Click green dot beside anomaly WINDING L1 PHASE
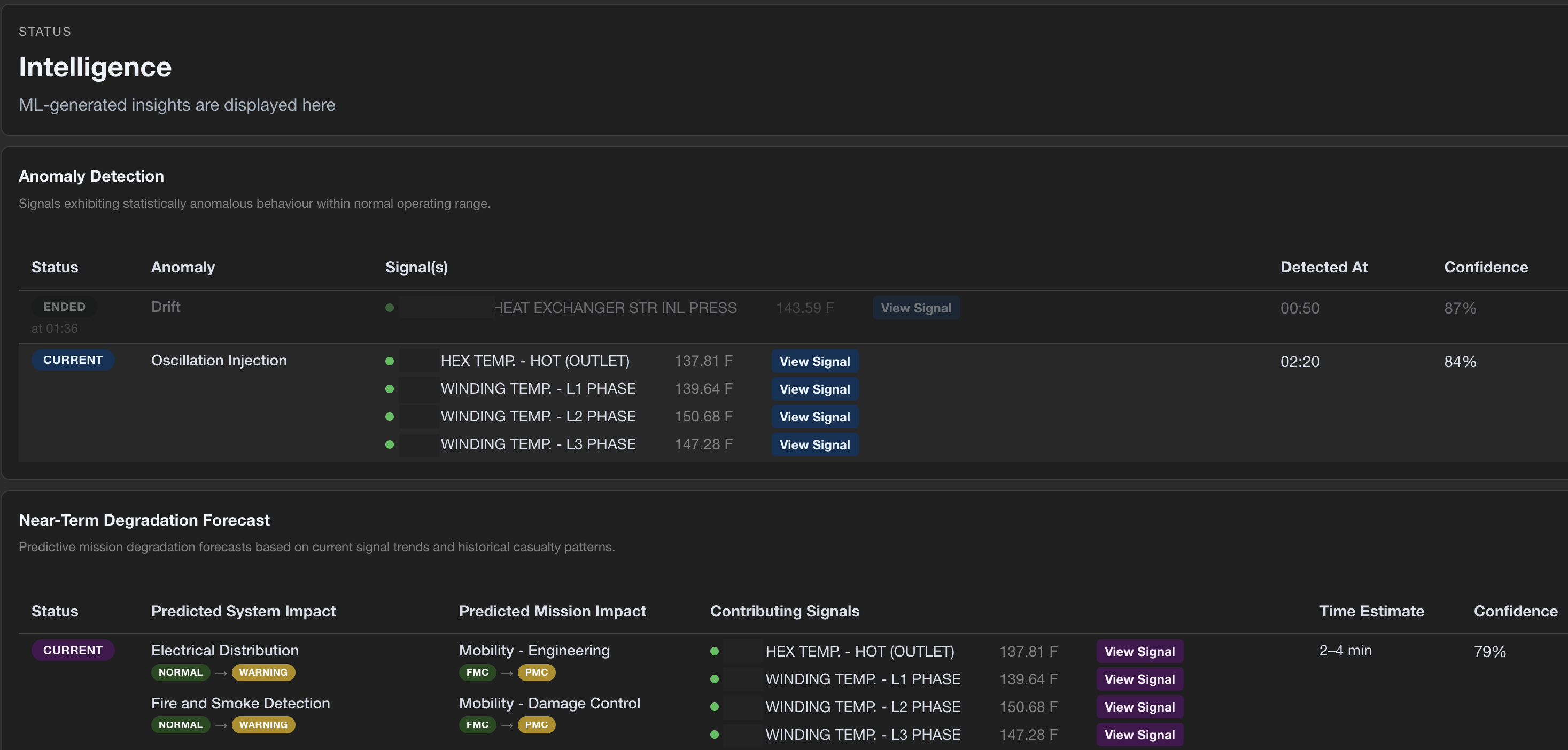This screenshot has height=750, width=1568. [390, 389]
